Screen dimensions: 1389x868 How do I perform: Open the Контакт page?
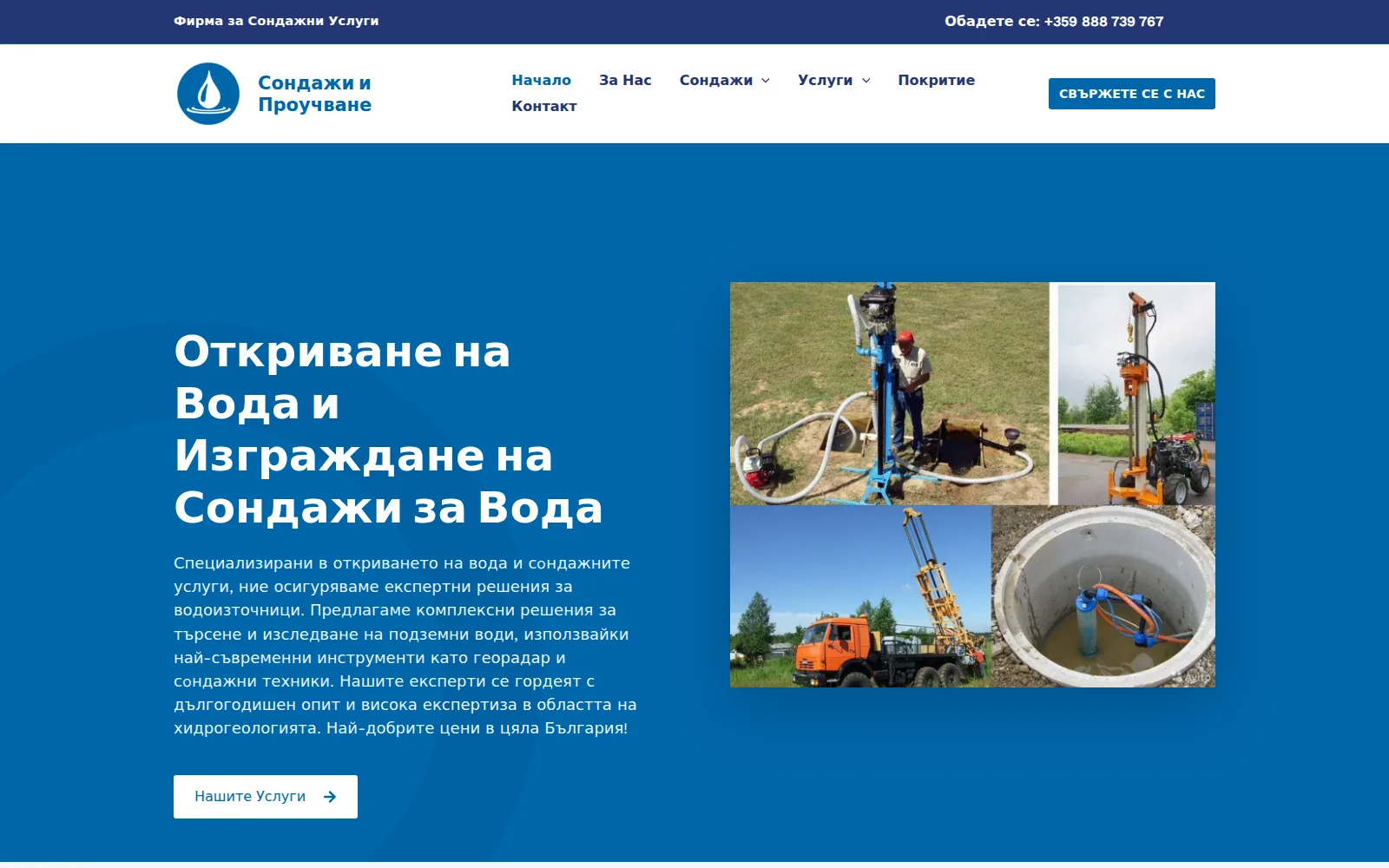click(544, 106)
